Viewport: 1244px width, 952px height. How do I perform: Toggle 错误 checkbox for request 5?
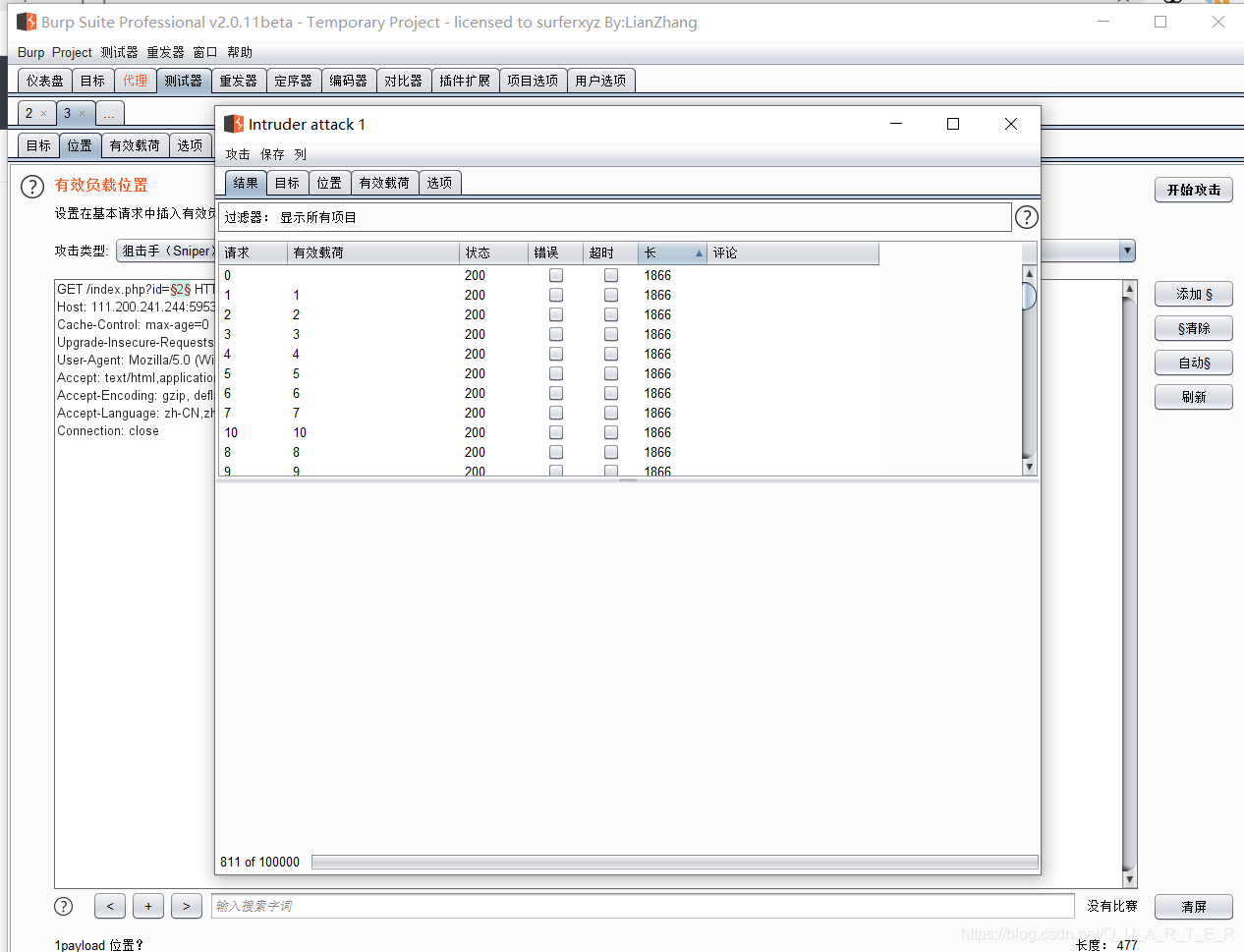tap(556, 373)
